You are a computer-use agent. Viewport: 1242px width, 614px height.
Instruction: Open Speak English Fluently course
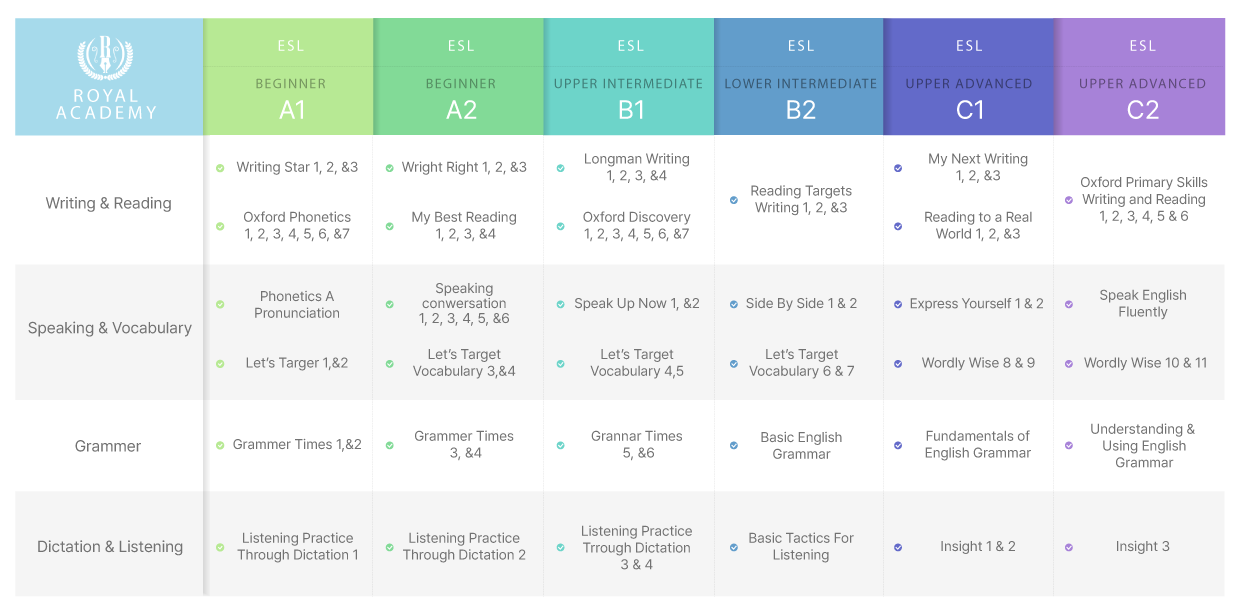1143,304
